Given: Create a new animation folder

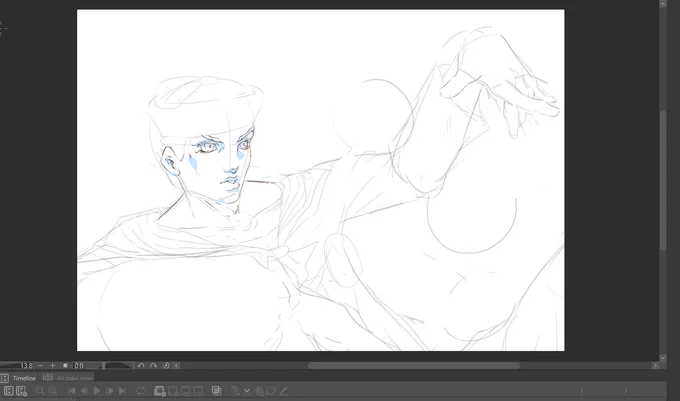Looking at the screenshot, I should pos(160,391).
